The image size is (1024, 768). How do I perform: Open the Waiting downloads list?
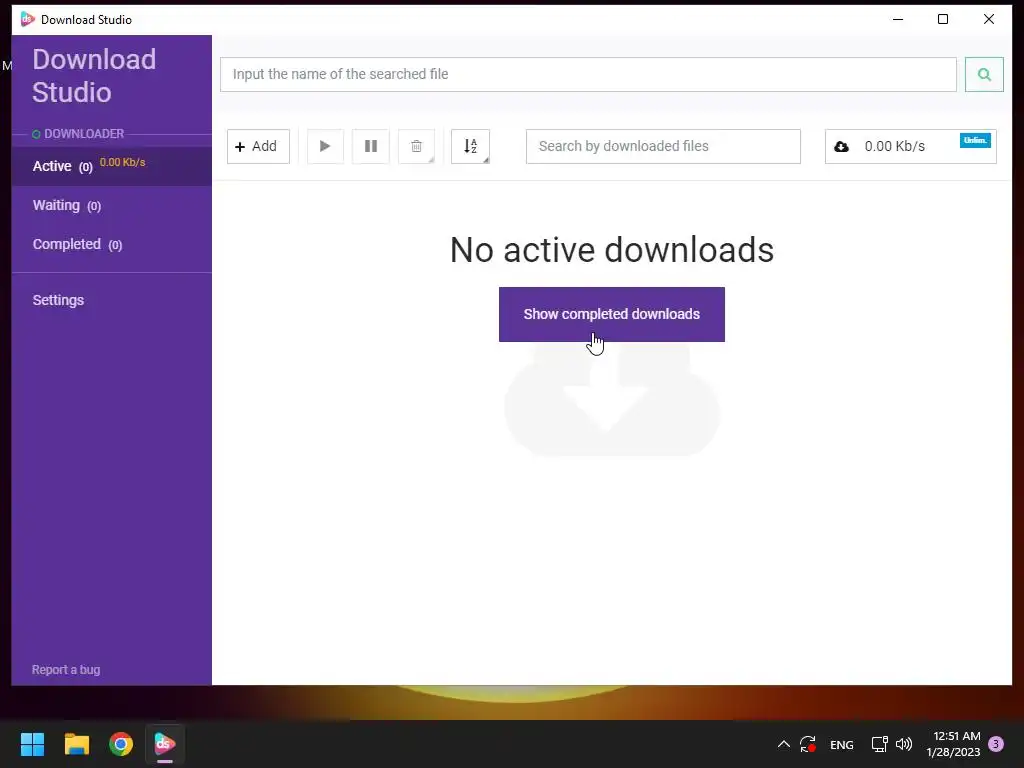[x=112, y=205]
